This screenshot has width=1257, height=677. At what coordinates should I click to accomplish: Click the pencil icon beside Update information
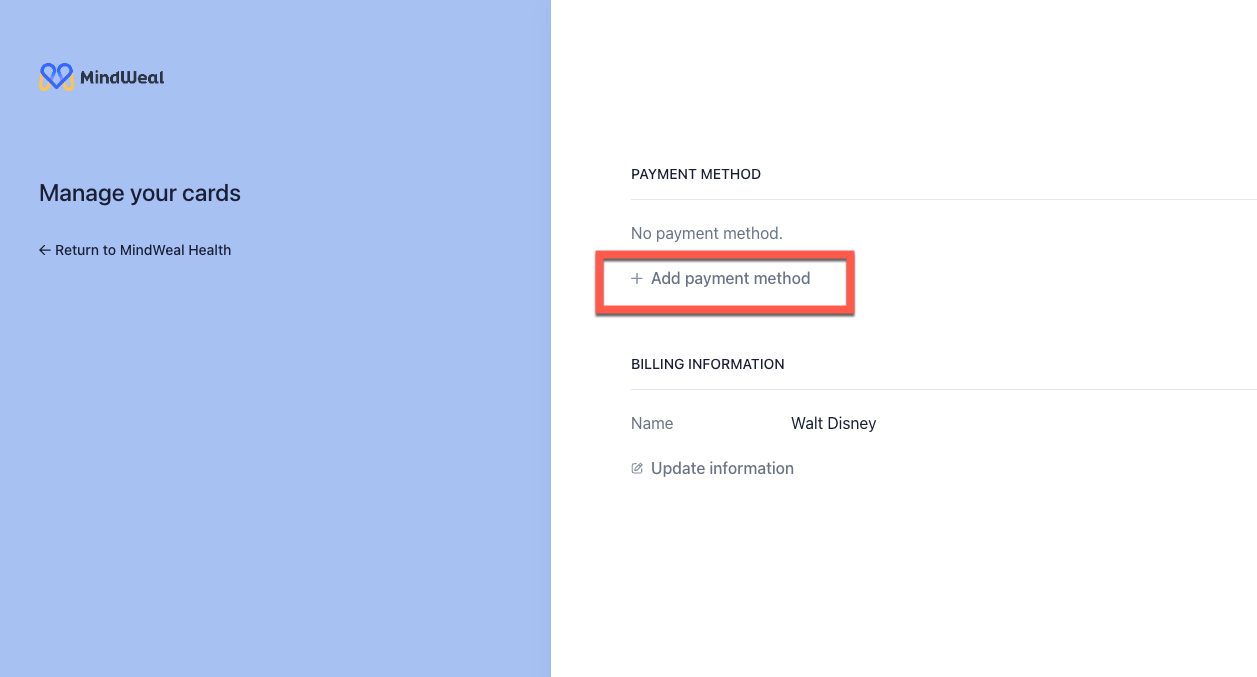pyautogui.click(x=637, y=468)
